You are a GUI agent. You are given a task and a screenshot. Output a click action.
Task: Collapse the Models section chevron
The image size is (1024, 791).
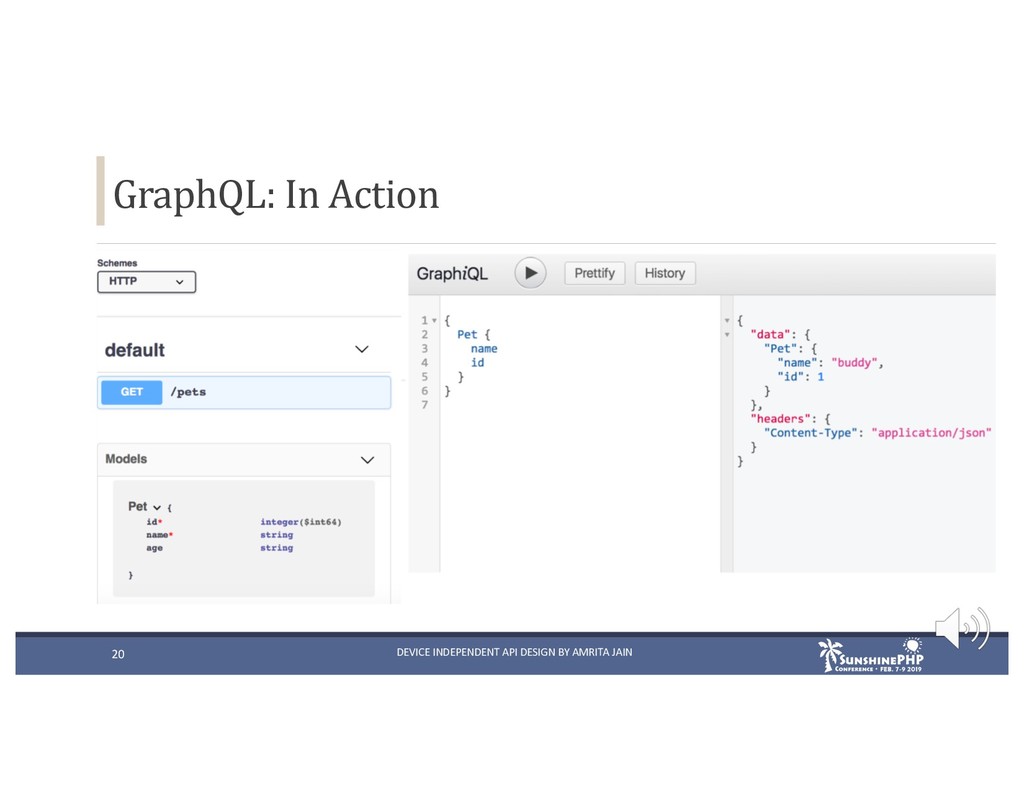click(368, 460)
